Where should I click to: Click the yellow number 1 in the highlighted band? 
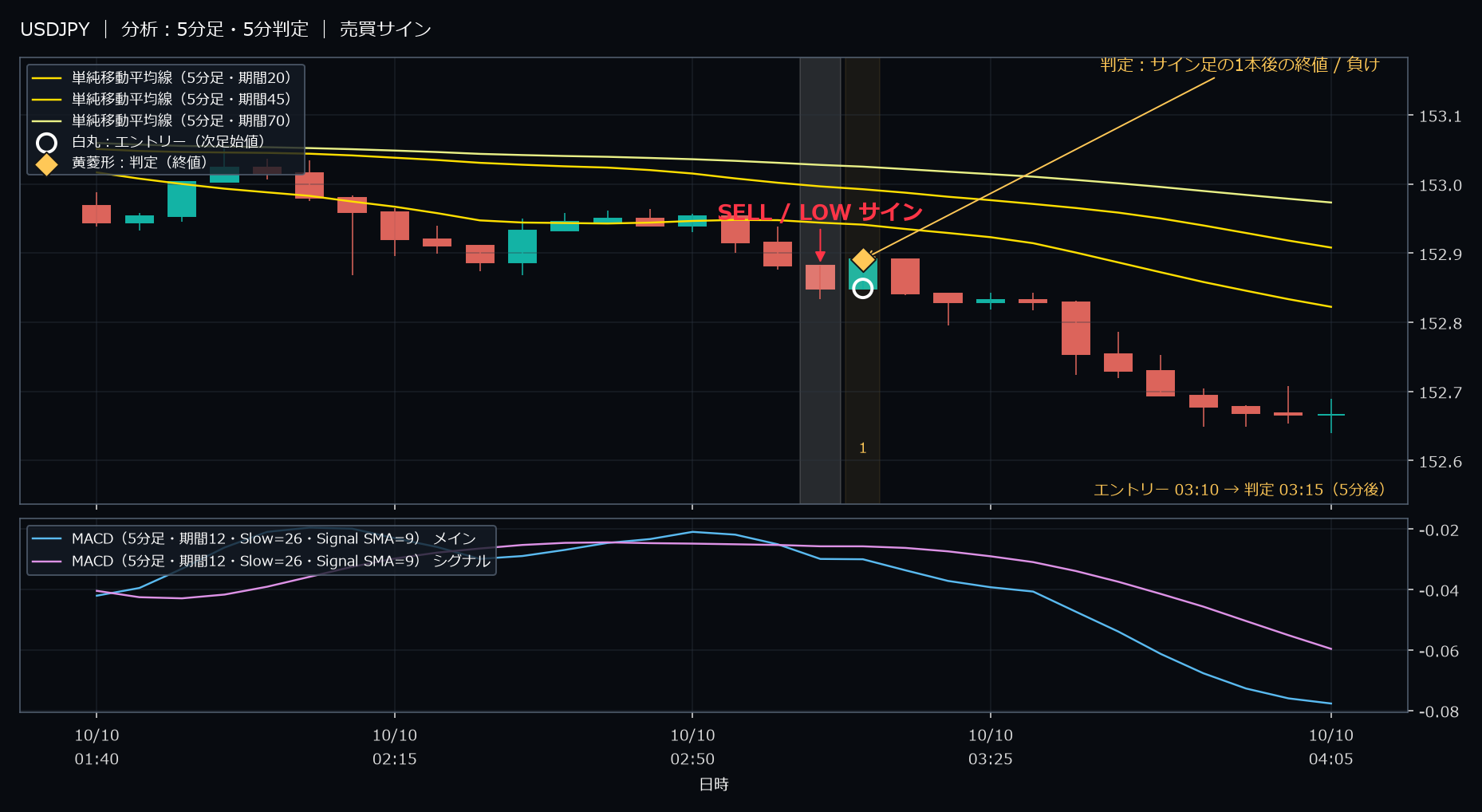click(x=862, y=448)
